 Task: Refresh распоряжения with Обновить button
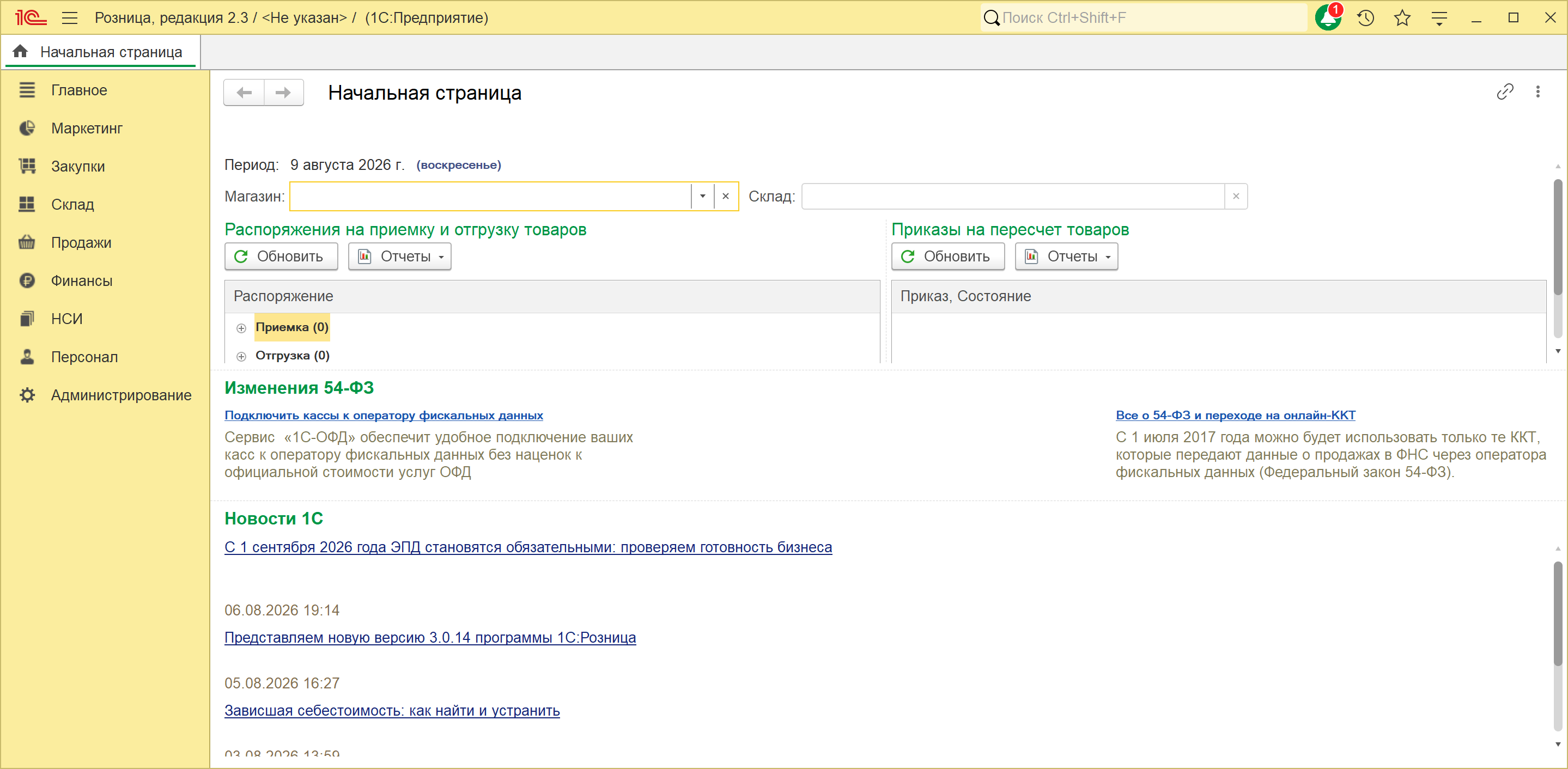(281, 257)
